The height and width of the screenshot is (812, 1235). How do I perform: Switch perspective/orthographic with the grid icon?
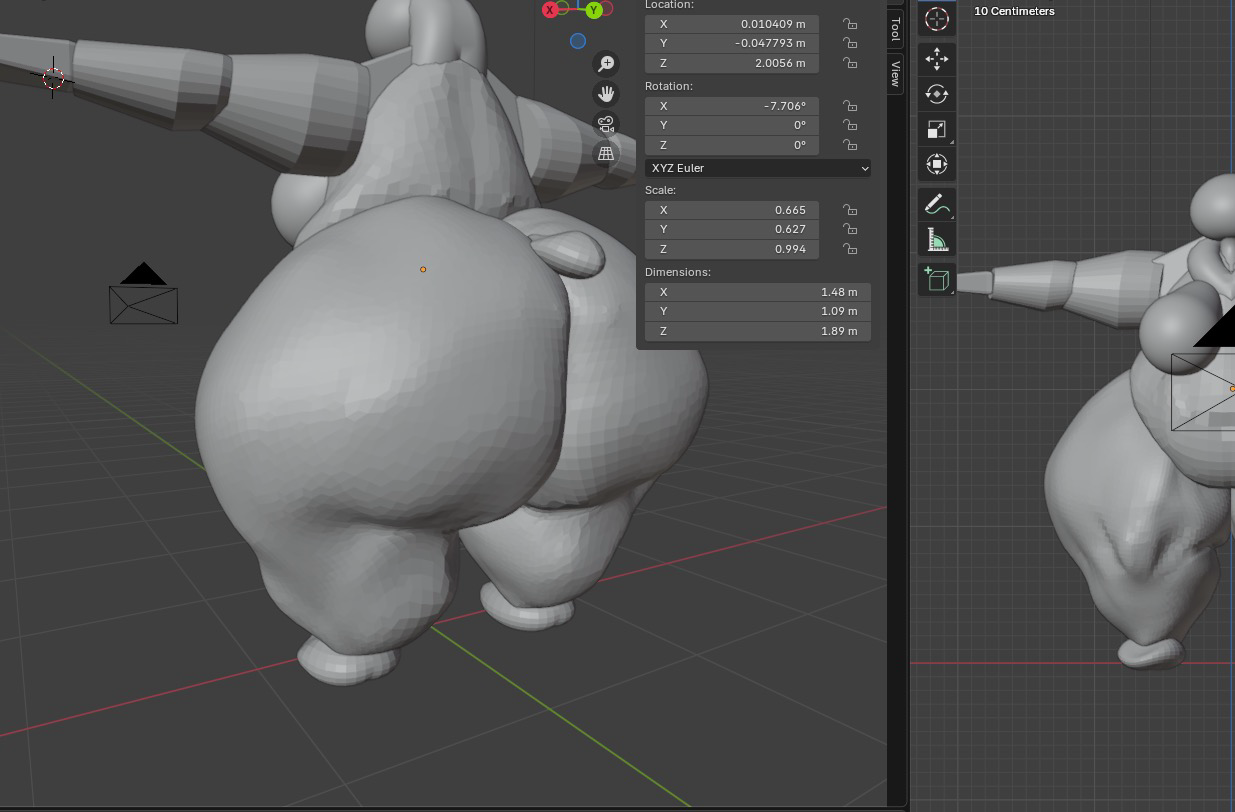[606, 153]
